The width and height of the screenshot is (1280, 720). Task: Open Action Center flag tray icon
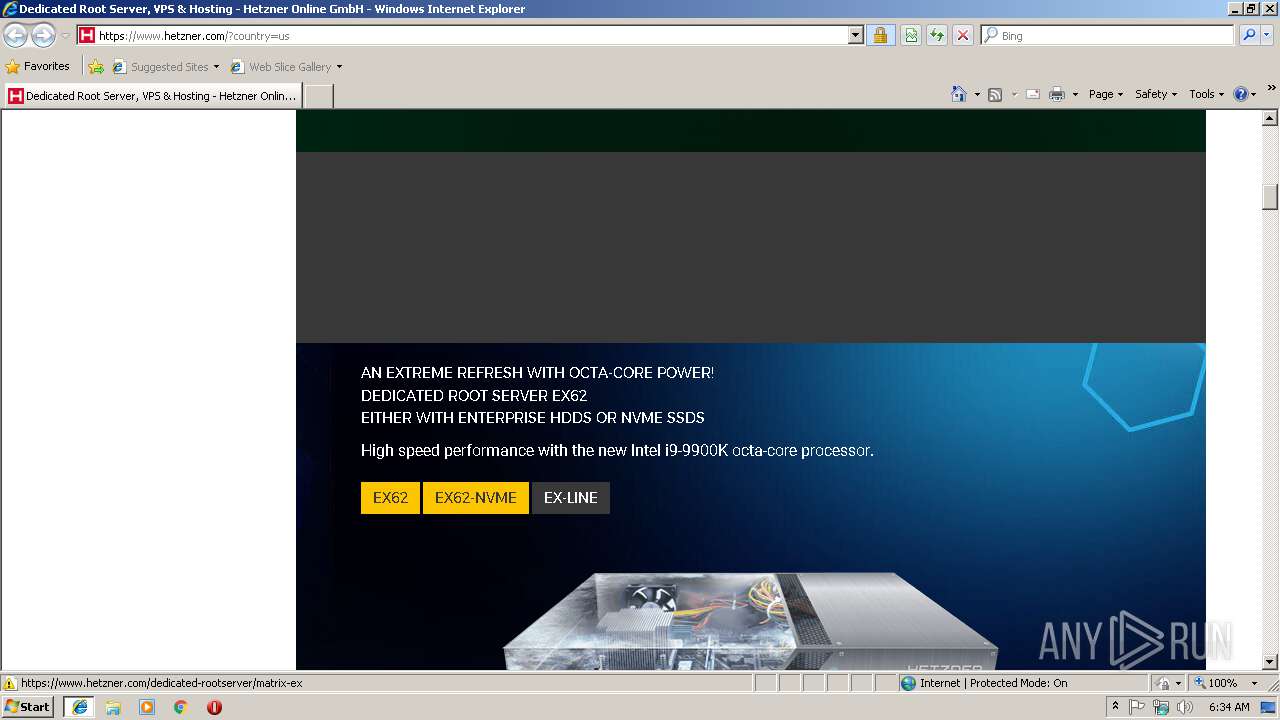click(1137, 707)
